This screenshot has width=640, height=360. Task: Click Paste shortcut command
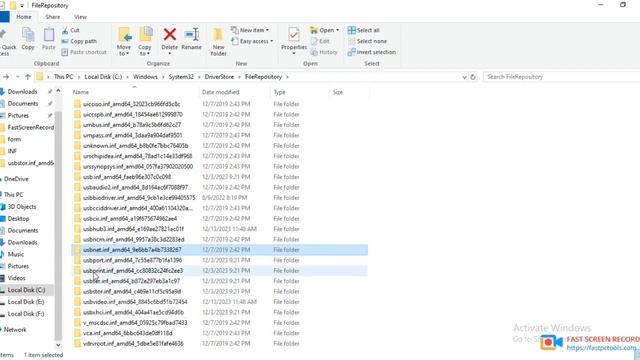coord(84,52)
